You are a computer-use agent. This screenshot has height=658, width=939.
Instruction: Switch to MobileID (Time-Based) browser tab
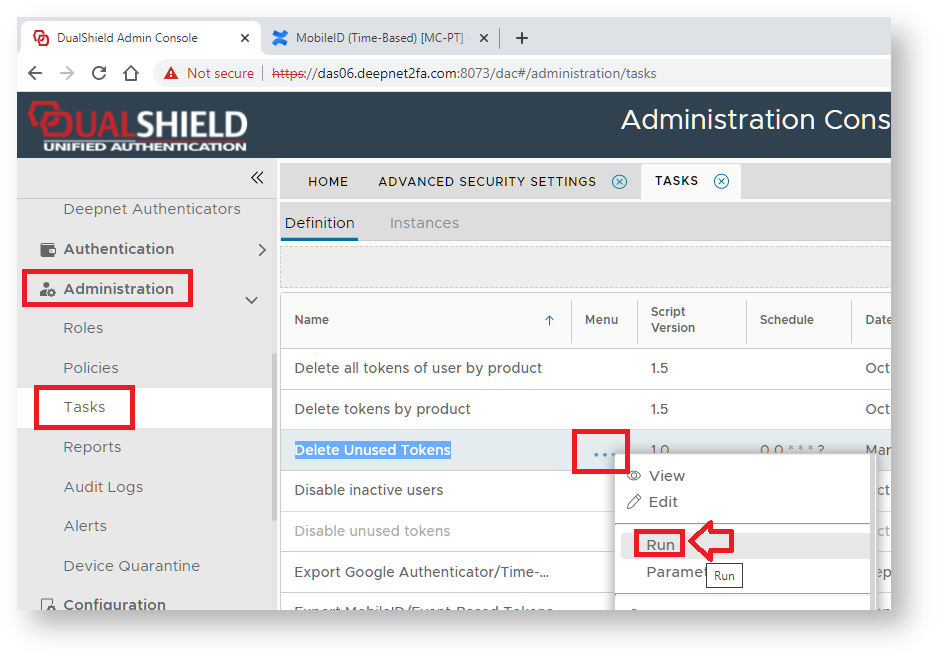click(379, 38)
